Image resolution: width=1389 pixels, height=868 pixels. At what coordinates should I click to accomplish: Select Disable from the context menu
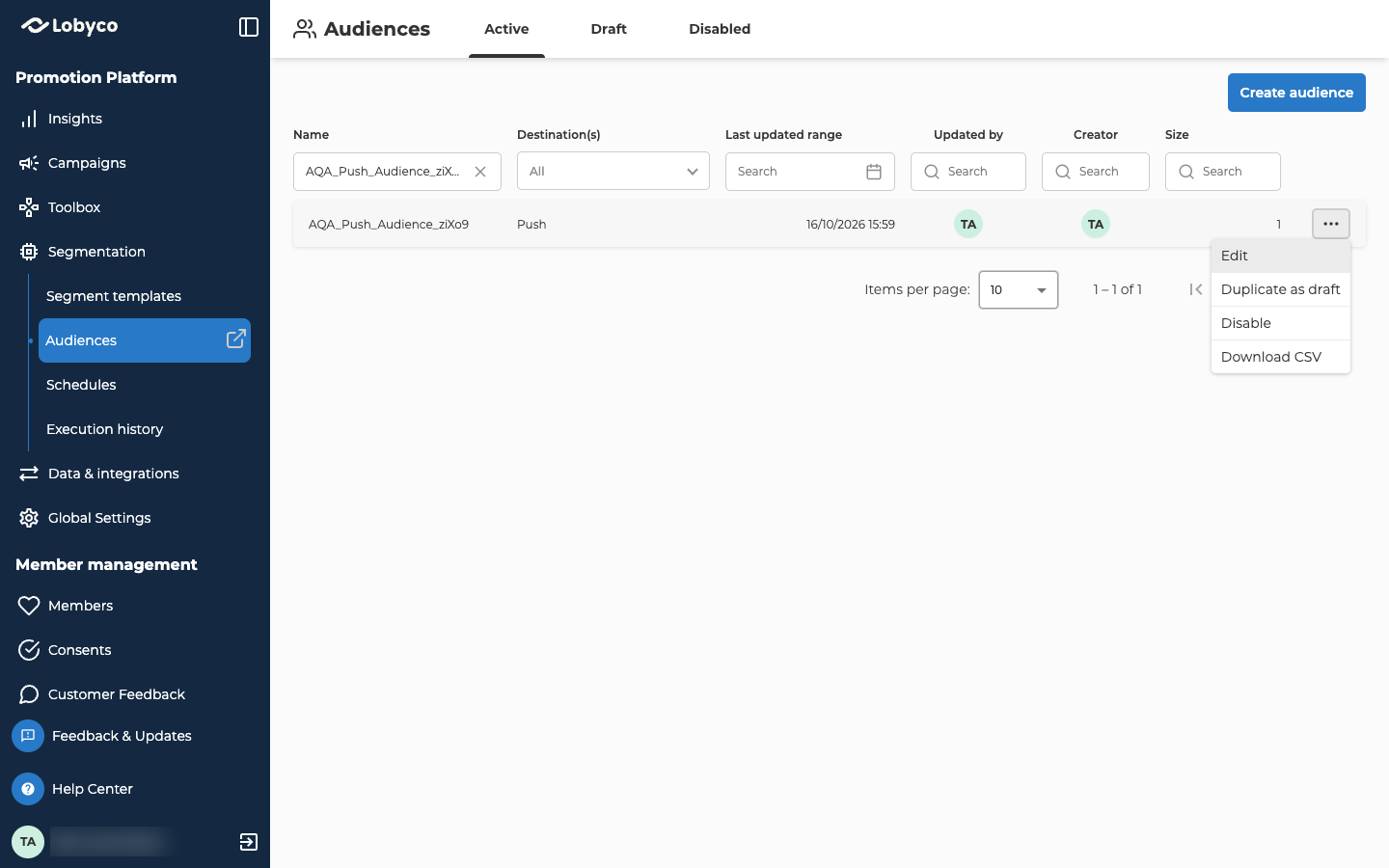(x=1281, y=323)
